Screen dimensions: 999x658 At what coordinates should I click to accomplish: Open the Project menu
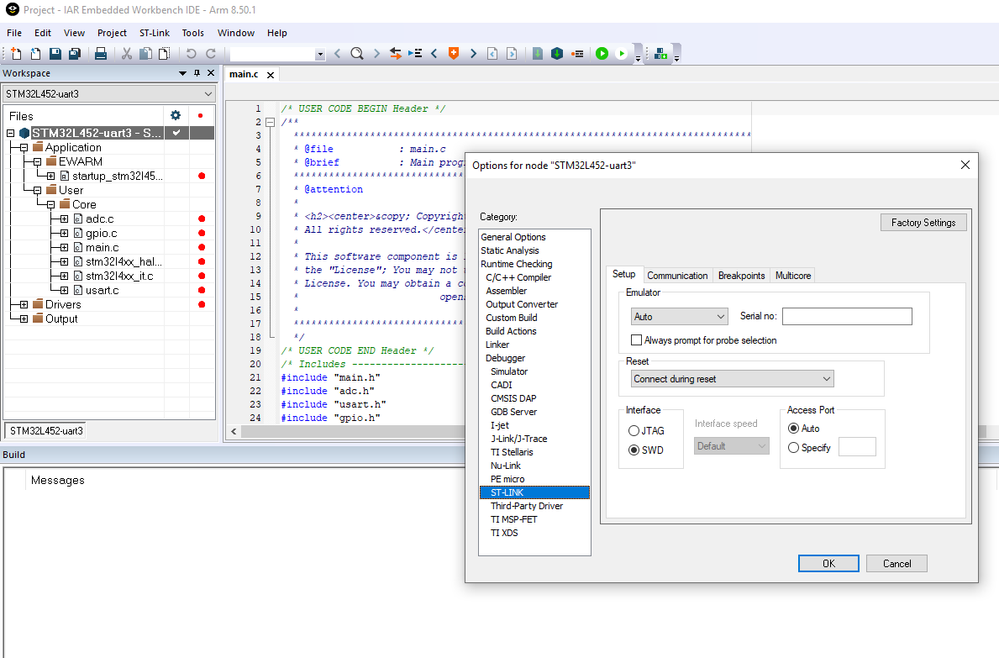(x=112, y=33)
